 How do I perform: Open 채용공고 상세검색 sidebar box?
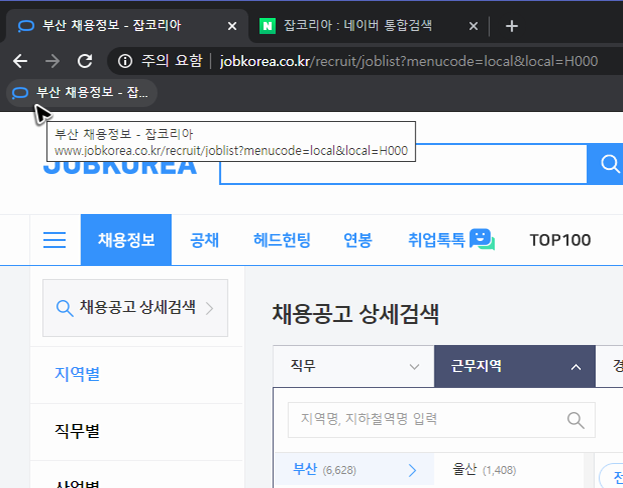135,308
